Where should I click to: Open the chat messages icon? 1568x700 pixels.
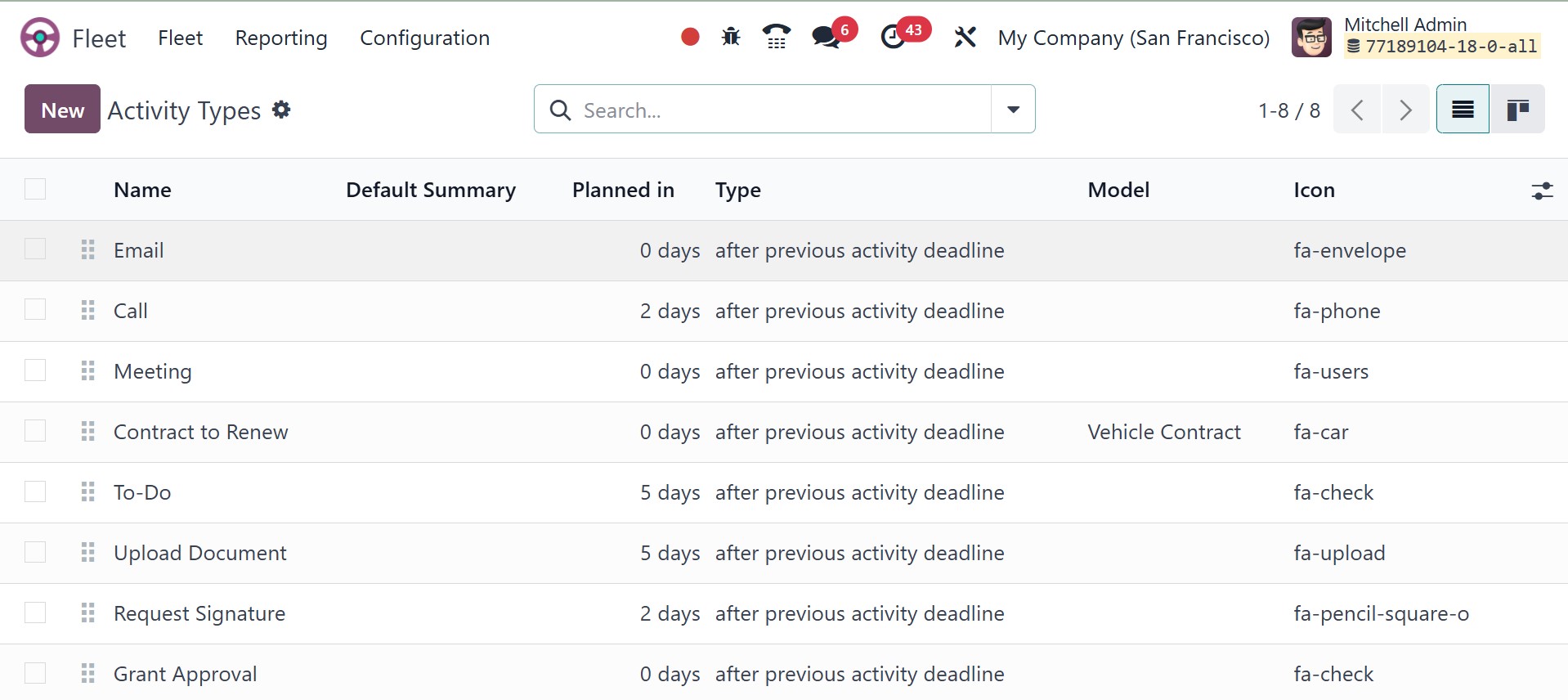click(x=827, y=37)
